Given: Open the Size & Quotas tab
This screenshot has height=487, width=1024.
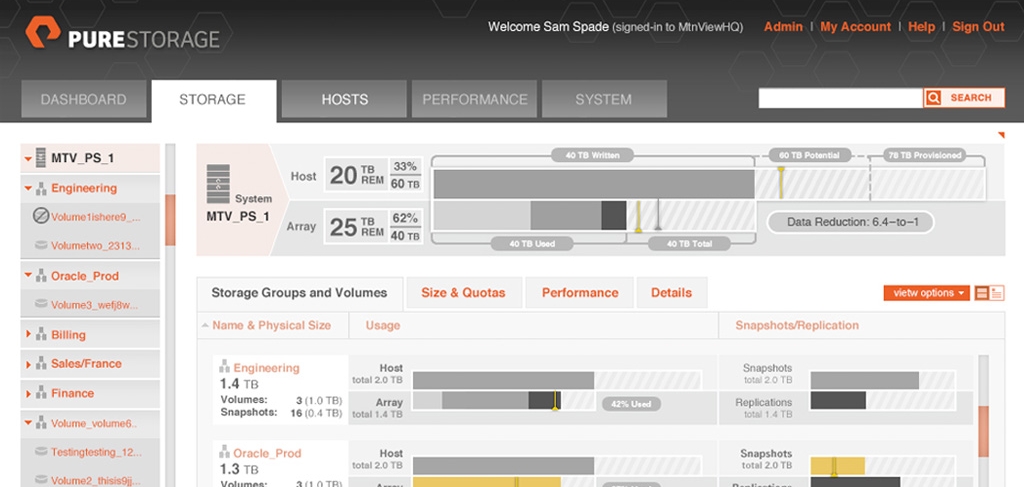Looking at the screenshot, I should click(x=463, y=293).
